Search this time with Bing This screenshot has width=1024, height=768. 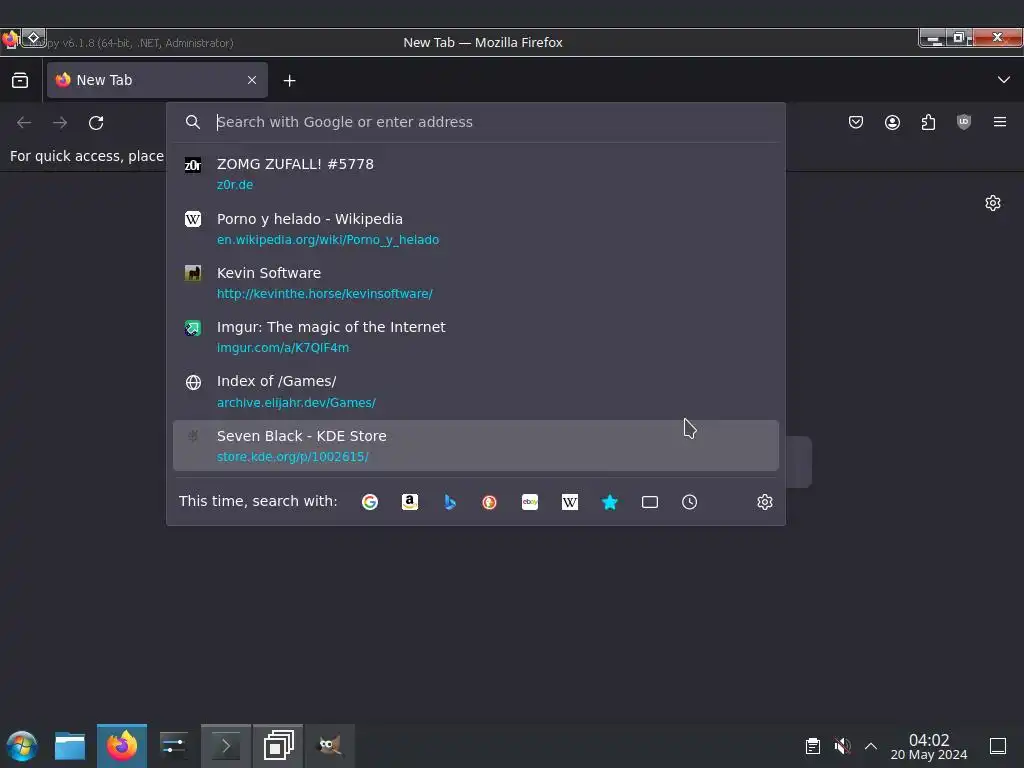tap(449, 502)
